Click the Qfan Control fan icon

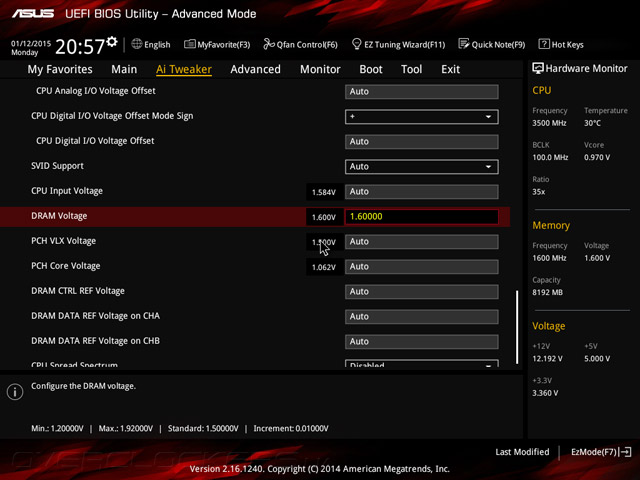pyautogui.click(x=269, y=44)
